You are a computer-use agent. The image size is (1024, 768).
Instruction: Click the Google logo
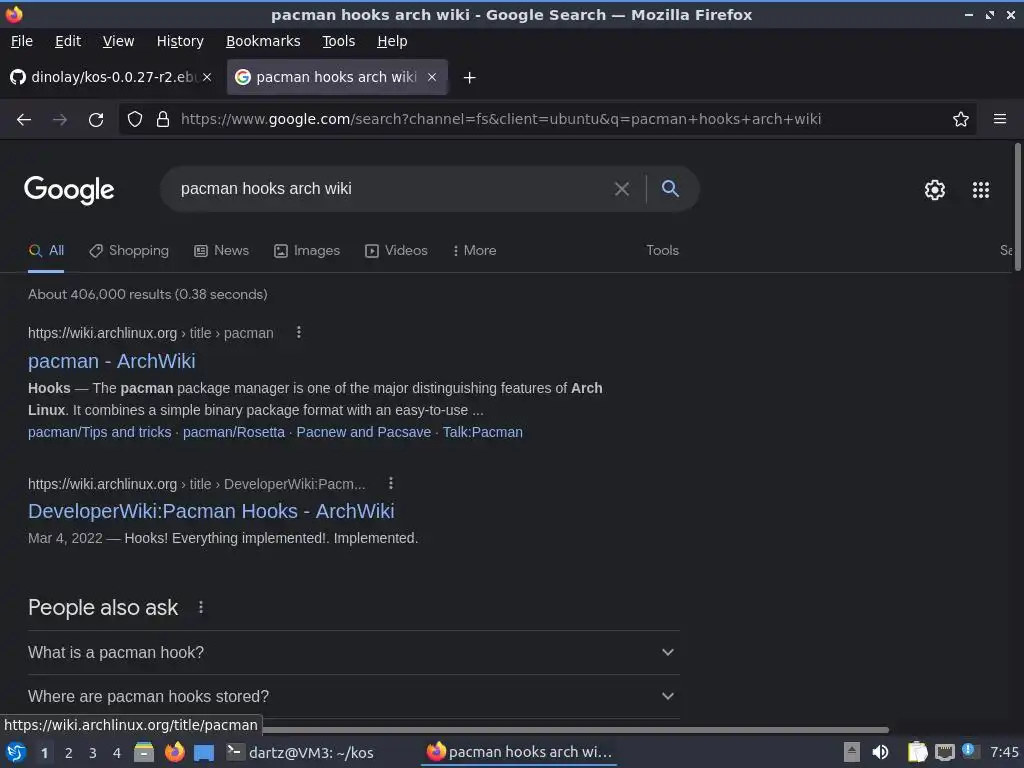tap(69, 190)
